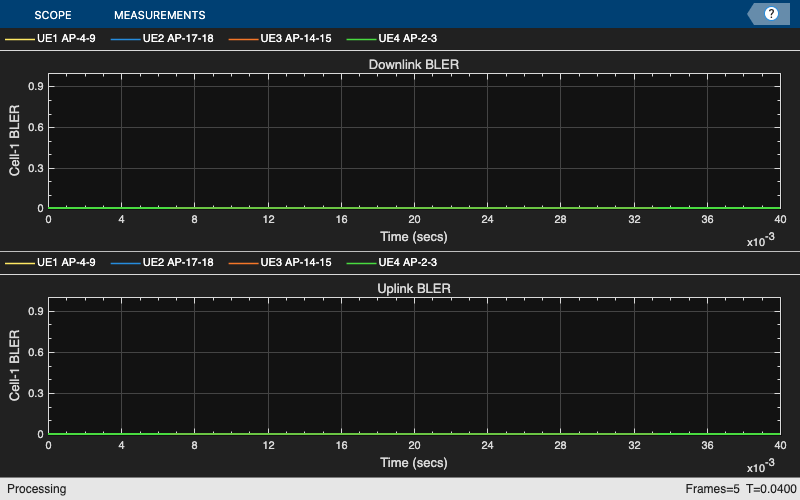Screen dimensions: 800x500
Task: Open the MEASUREMENTS tab
Action: pos(159,15)
